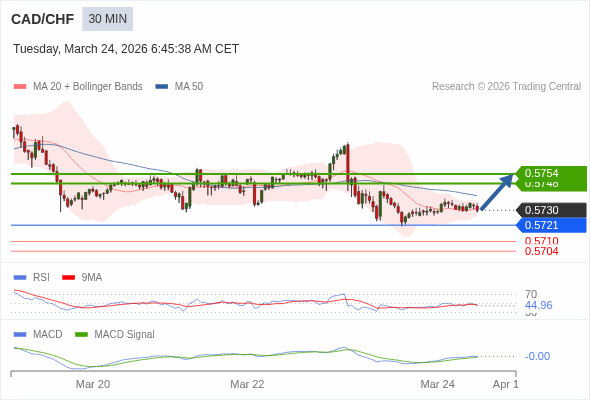Image resolution: width=590 pixels, height=400 pixels.
Task: Click the MACD value -0.00
Action: [538, 356]
